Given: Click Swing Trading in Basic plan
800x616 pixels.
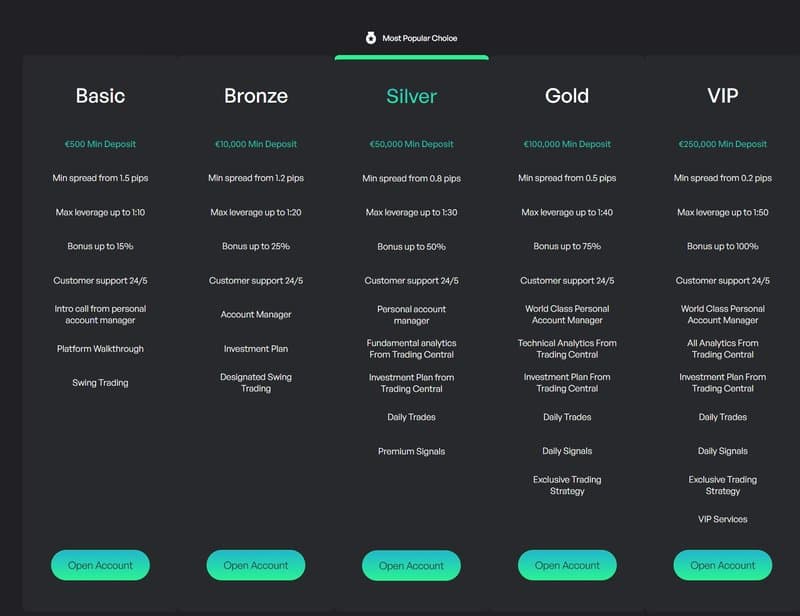Looking at the screenshot, I should click(x=101, y=383).
